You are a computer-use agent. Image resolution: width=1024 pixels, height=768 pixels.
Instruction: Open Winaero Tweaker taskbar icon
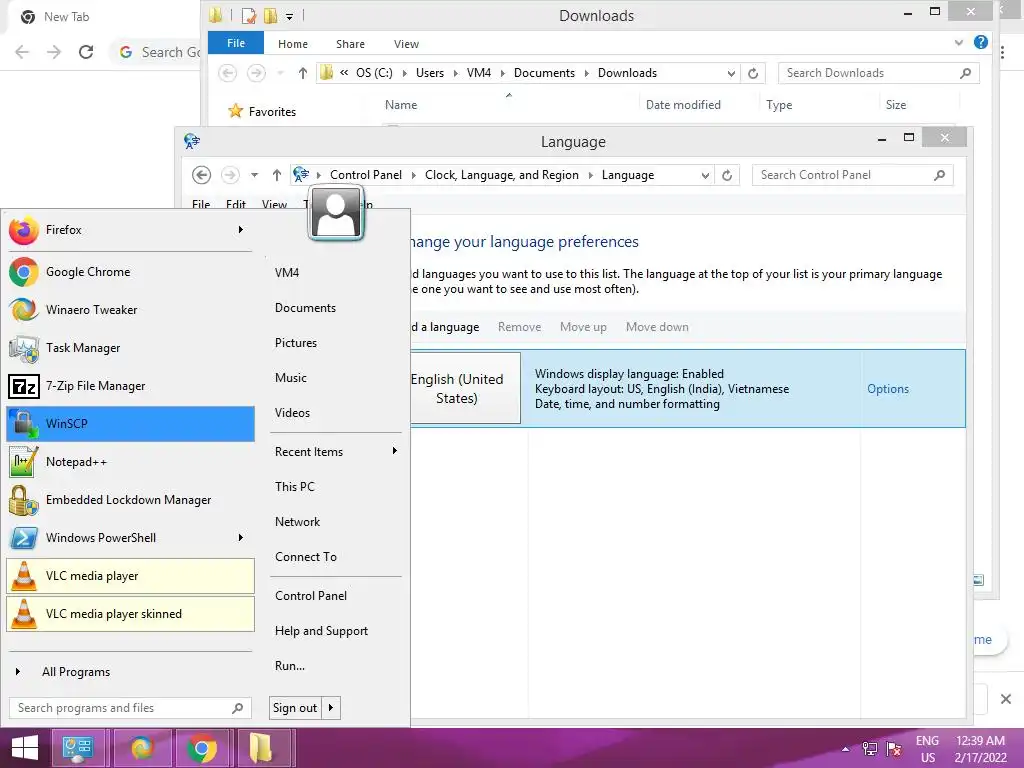pyautogui.click(x=142, y=748)
